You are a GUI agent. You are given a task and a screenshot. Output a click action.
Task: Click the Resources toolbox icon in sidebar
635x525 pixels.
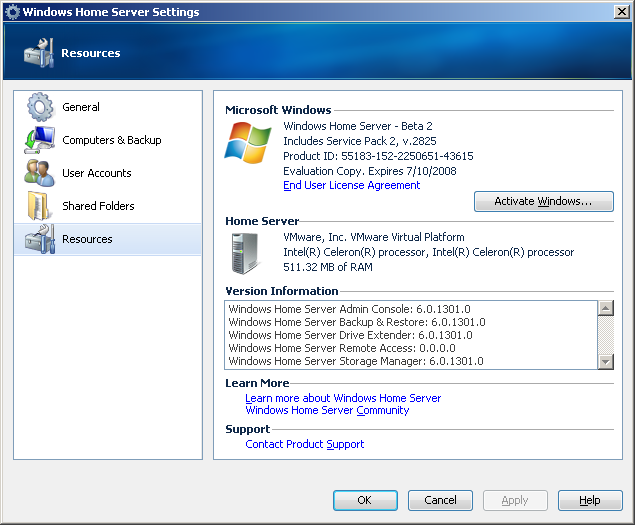[40, 239]
